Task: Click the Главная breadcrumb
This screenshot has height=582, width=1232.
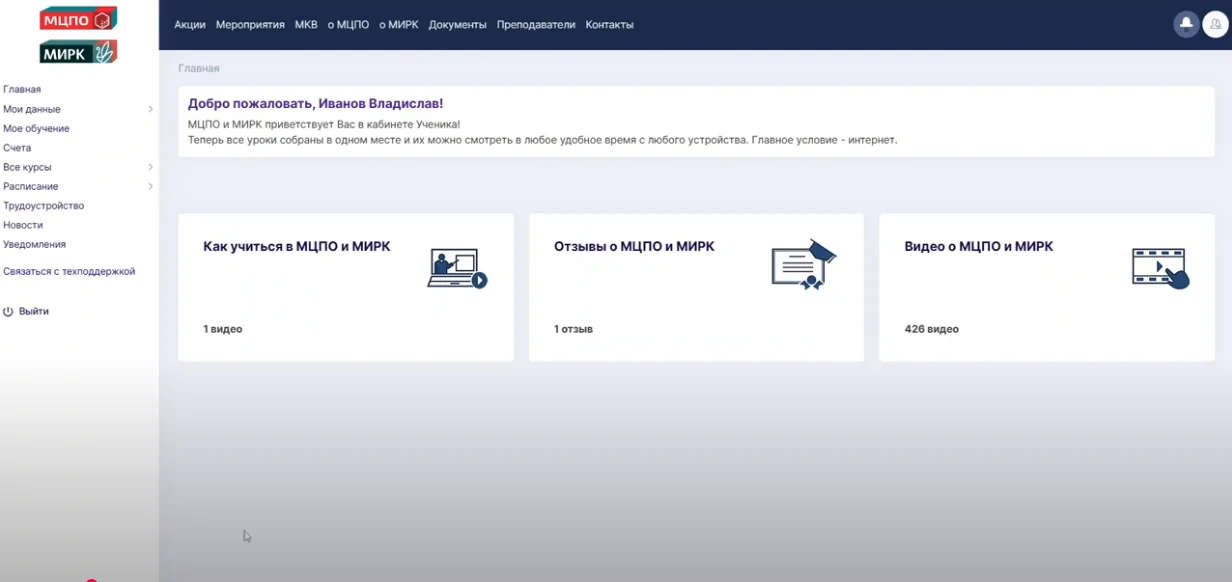Action: tap(199, 69)
